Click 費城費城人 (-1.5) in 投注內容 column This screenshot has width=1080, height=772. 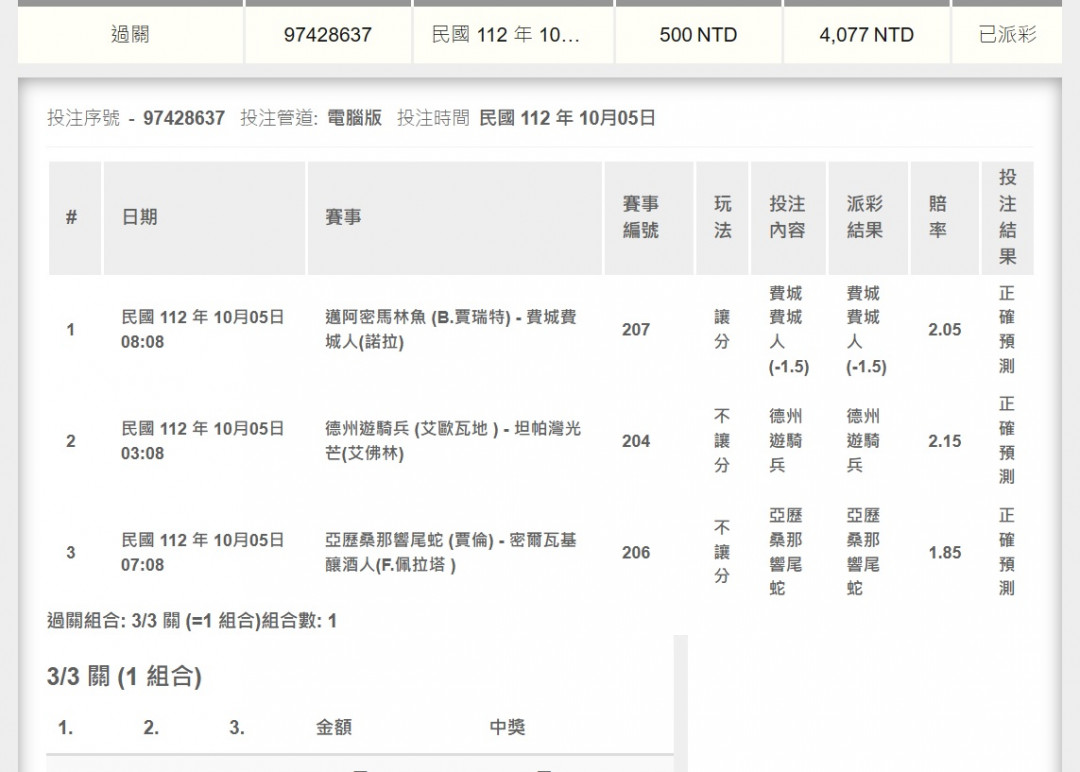789,330
